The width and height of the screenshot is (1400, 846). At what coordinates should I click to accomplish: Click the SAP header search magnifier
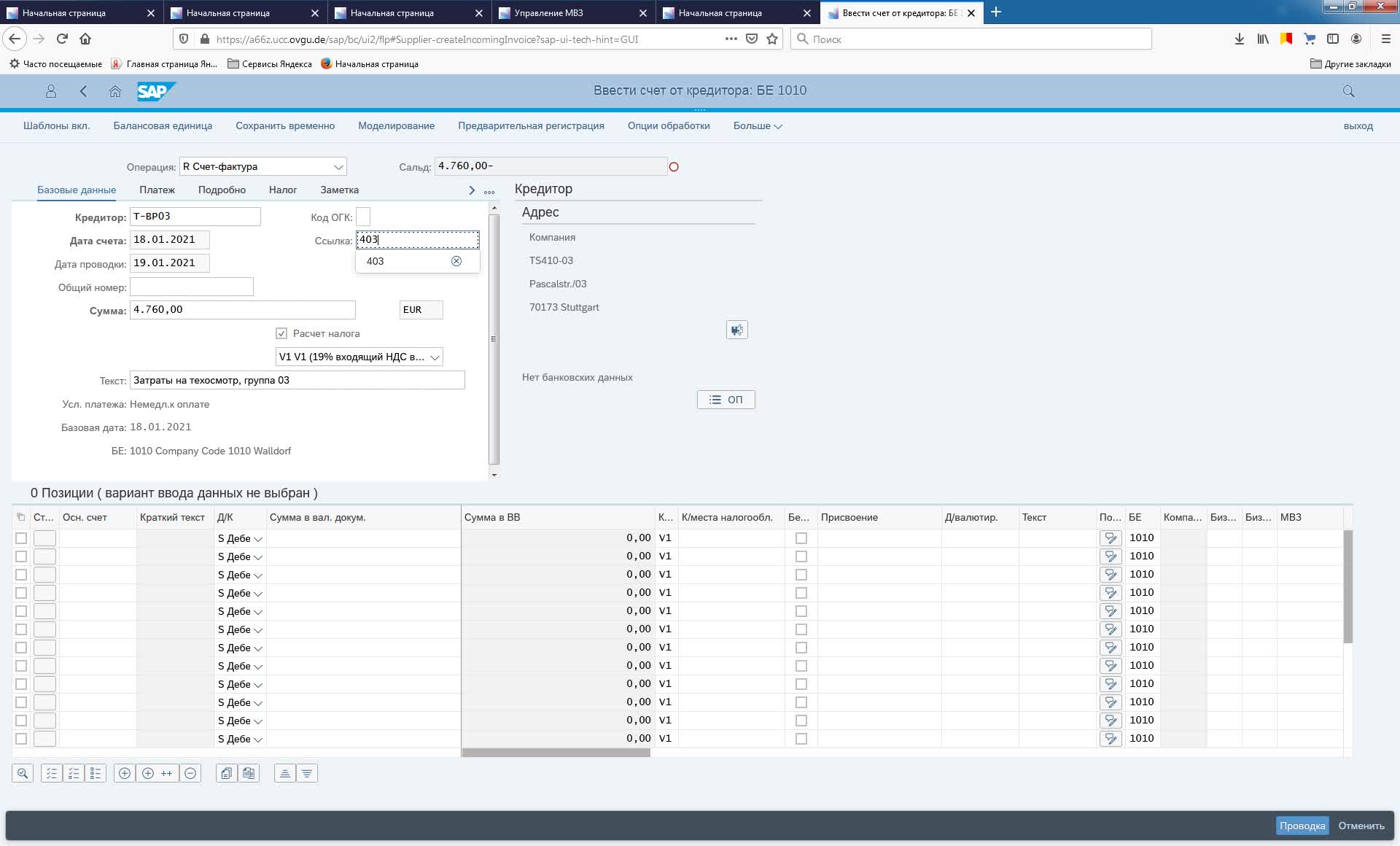click(1348, 91)
